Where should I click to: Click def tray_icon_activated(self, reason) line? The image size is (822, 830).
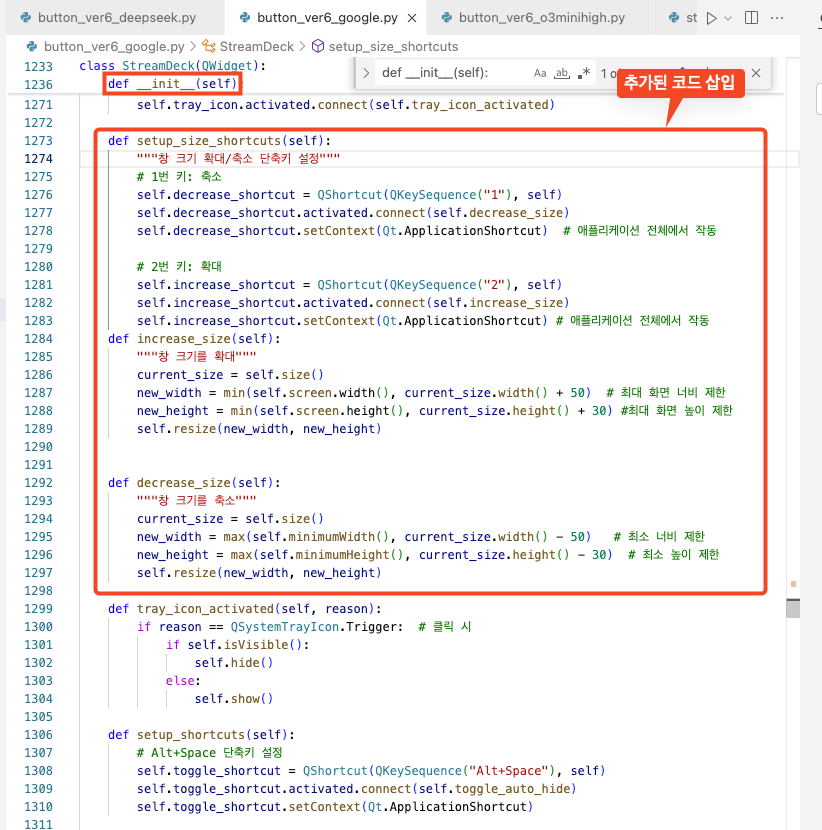(245, 609)
